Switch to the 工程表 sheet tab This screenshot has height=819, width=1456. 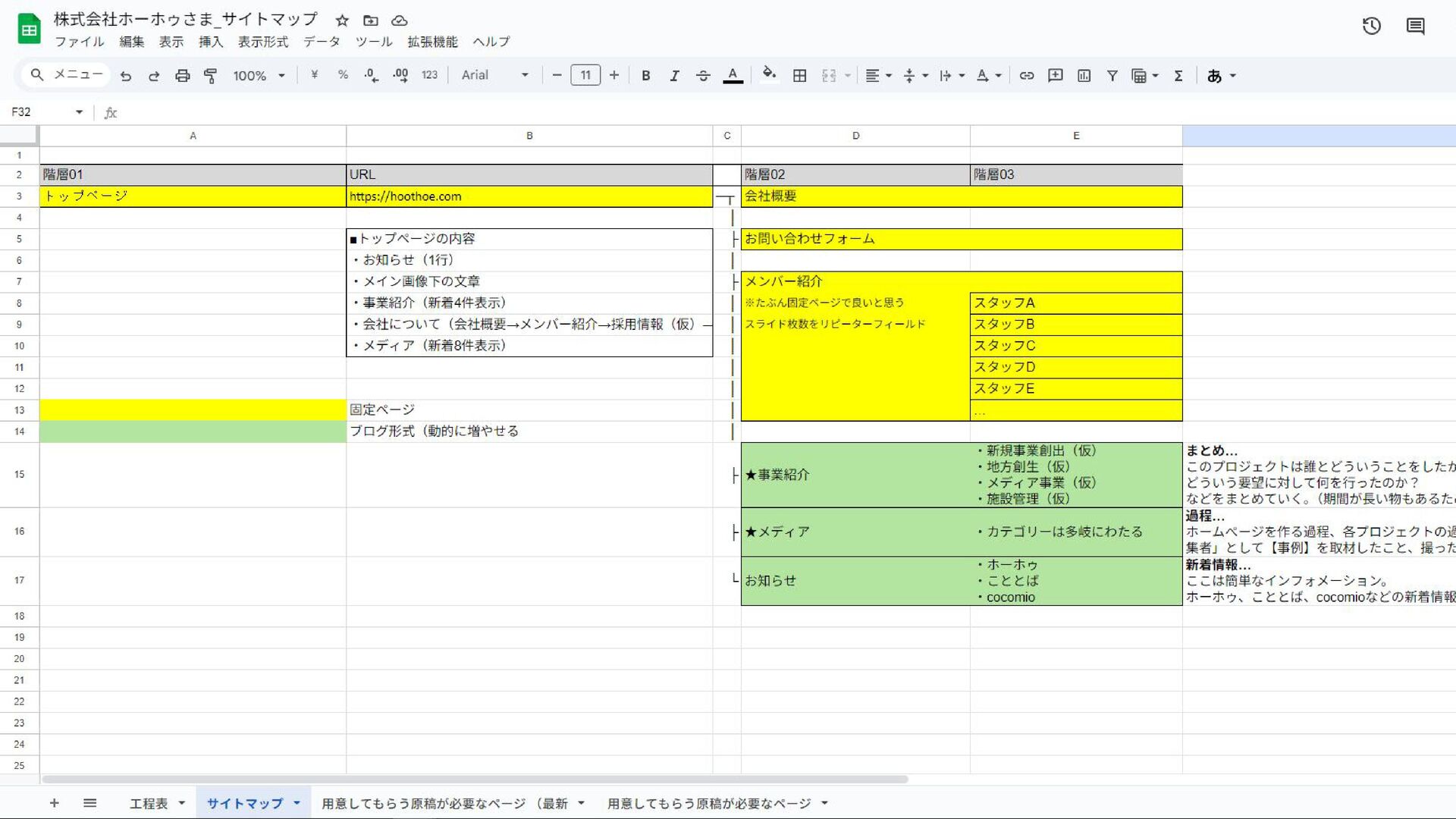[x=149, y=803]
